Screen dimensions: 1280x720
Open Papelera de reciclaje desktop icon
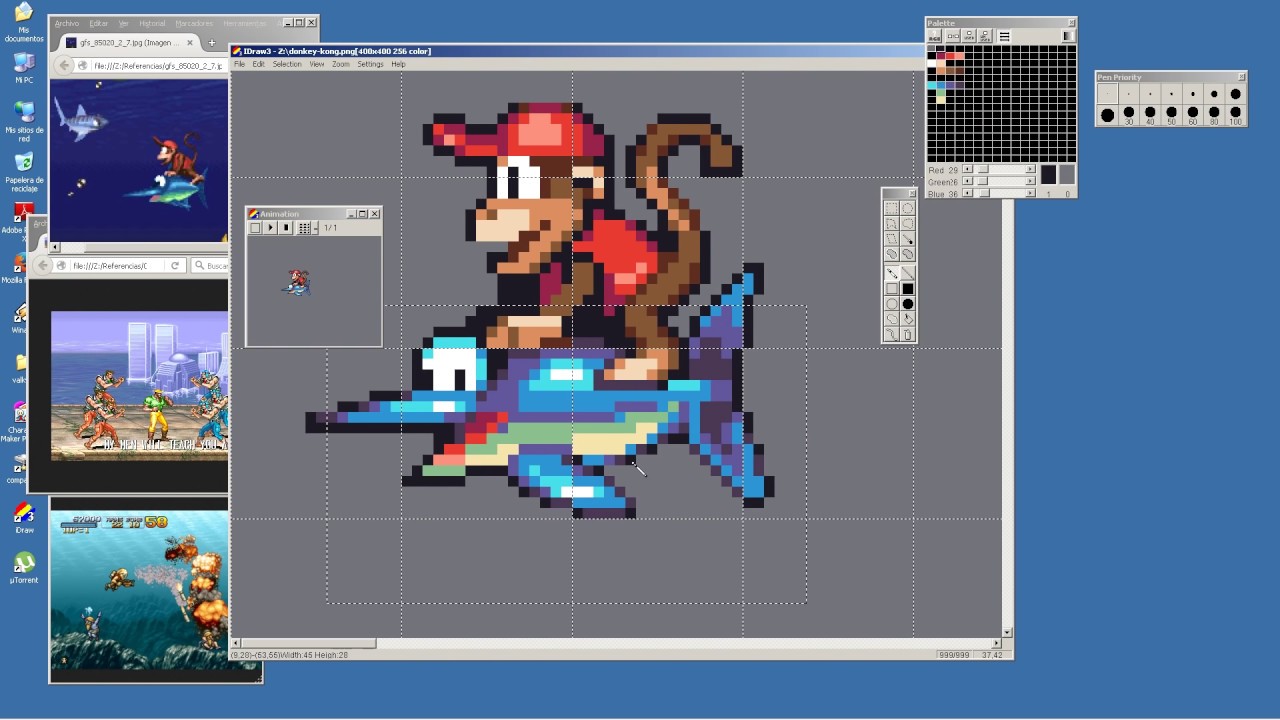point(24,172)
